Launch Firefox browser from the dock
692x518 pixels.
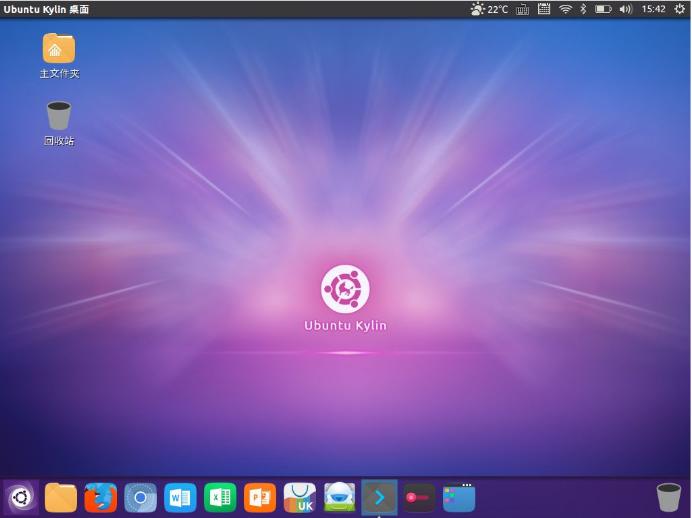100,497
